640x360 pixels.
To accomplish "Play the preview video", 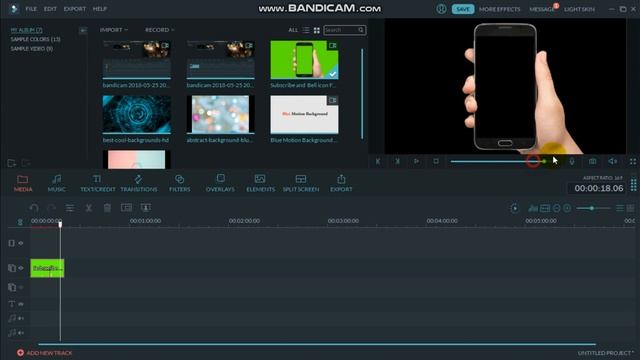I will (x=416, y=162).
